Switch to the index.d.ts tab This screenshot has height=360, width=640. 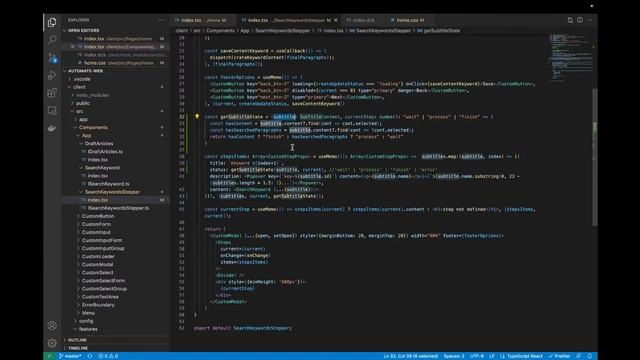click(363, 20)
